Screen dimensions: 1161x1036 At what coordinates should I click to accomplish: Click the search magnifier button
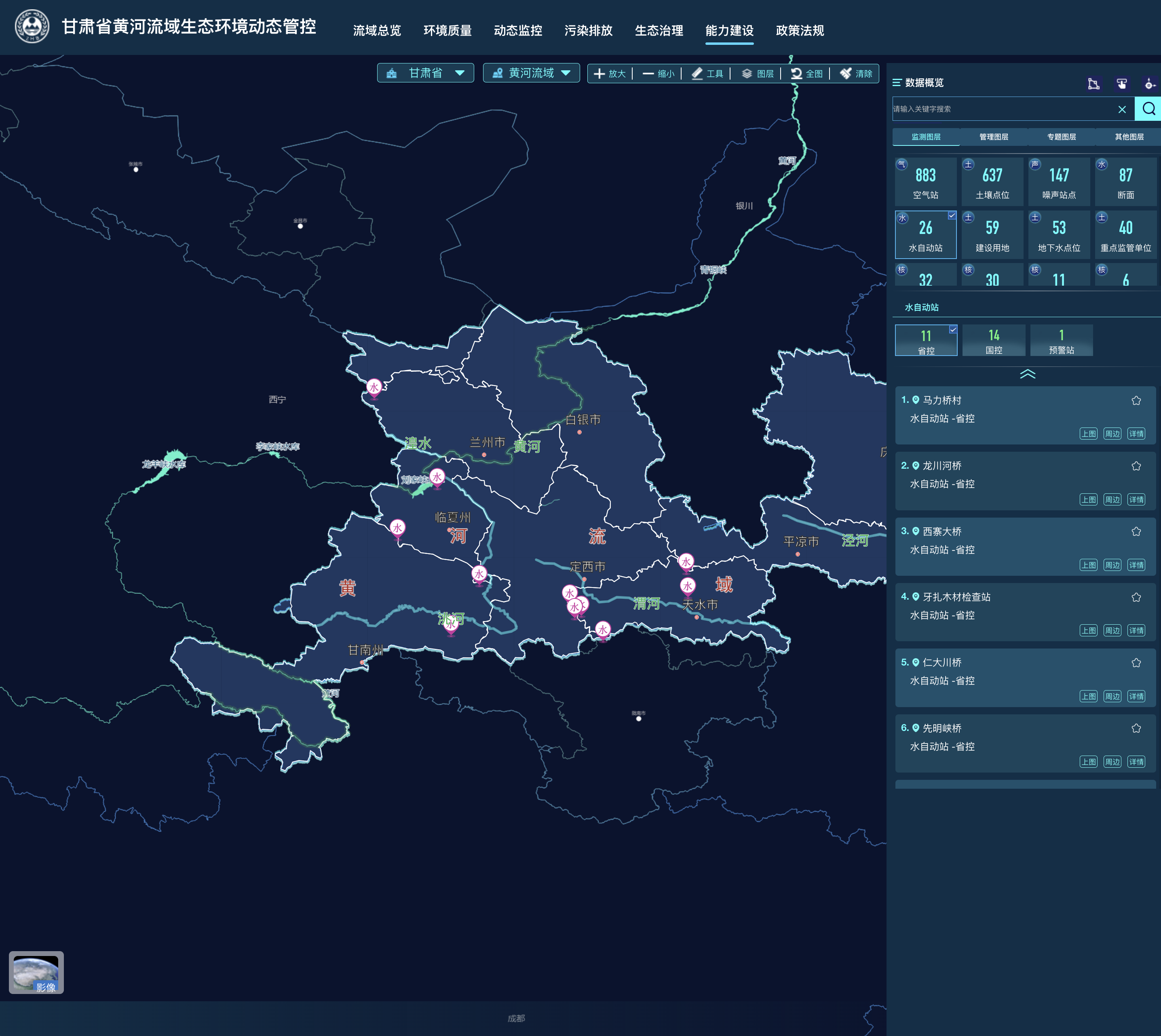click(1148, 109)
